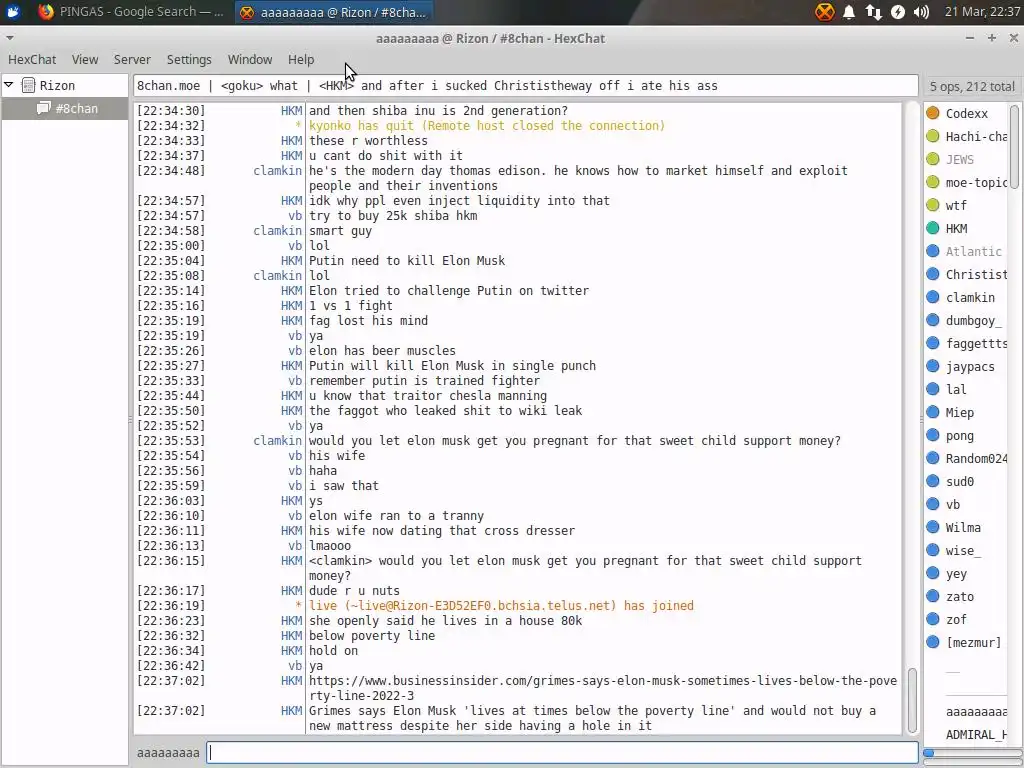The width and height of the screenshot is (1024, 768).
Task: Select user HKM green status icon
Action: tap(933, 228)
